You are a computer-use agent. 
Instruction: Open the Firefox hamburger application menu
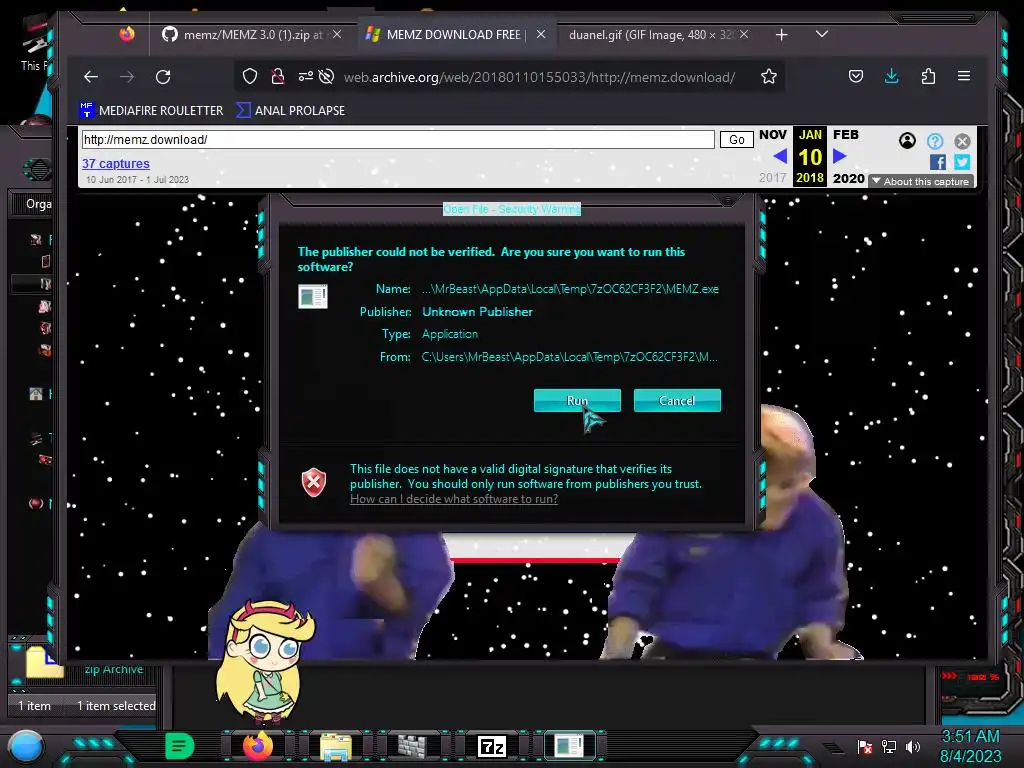coord(963,76)
